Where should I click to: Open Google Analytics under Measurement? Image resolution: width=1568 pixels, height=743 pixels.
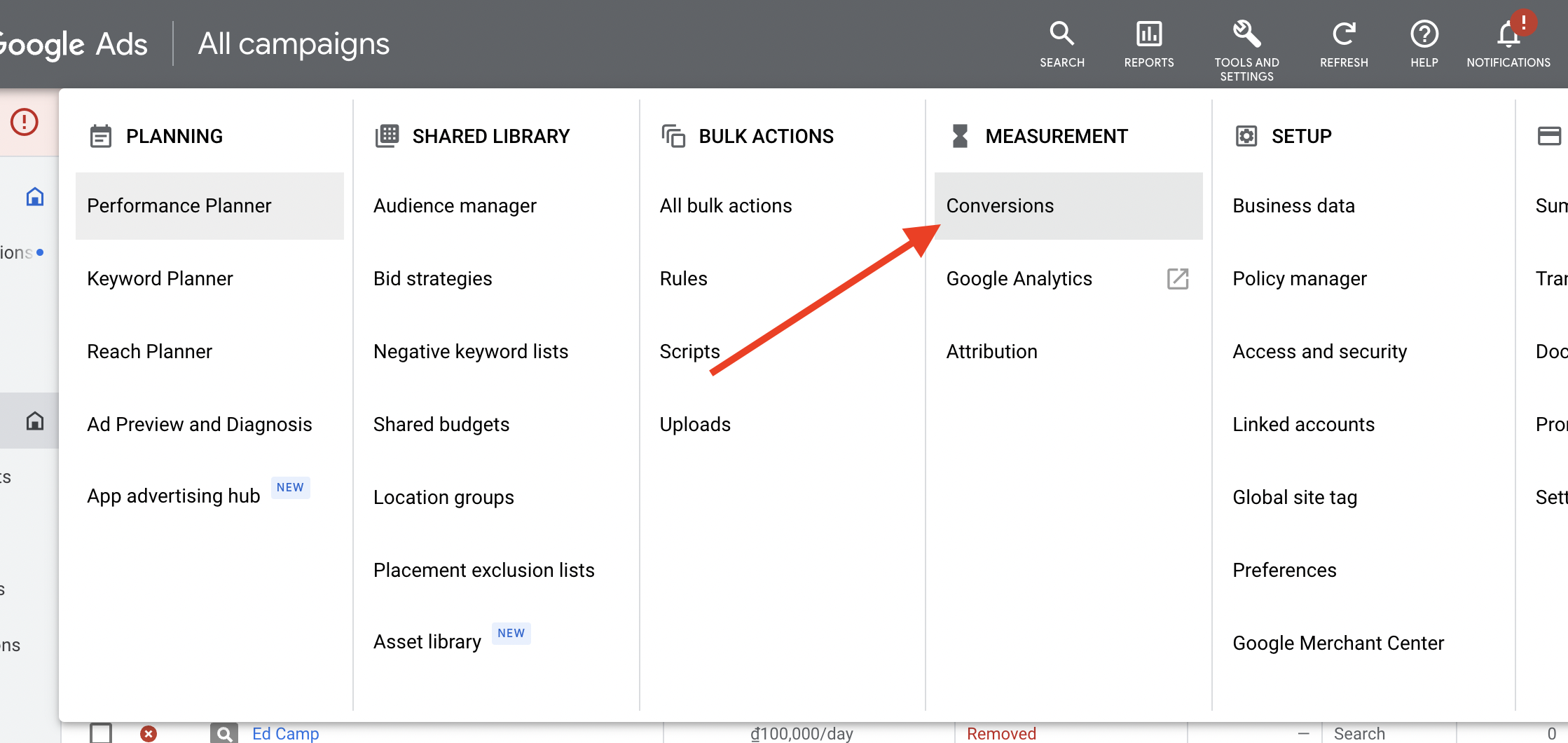tap(1019, 279)
